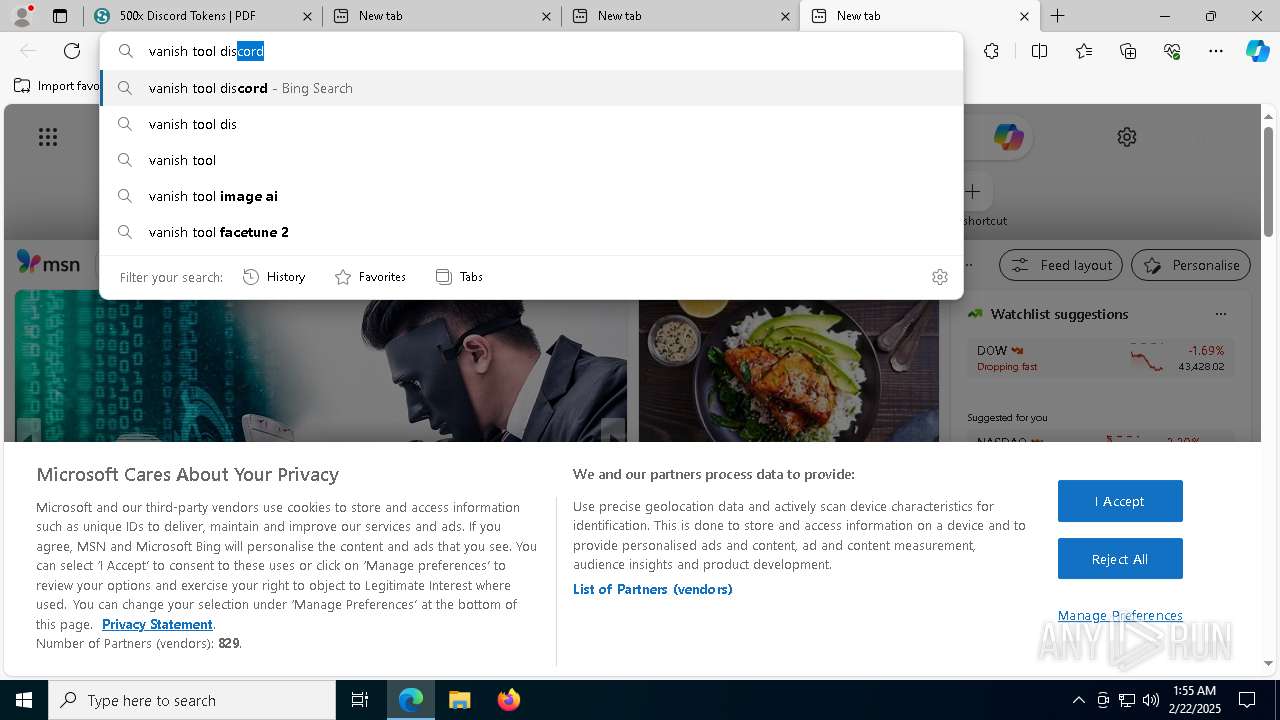Image resolution: width=1280 pixels, height=720 pixels.
Task: Click the Watchlist suggestions heading
Action: 1059,314
